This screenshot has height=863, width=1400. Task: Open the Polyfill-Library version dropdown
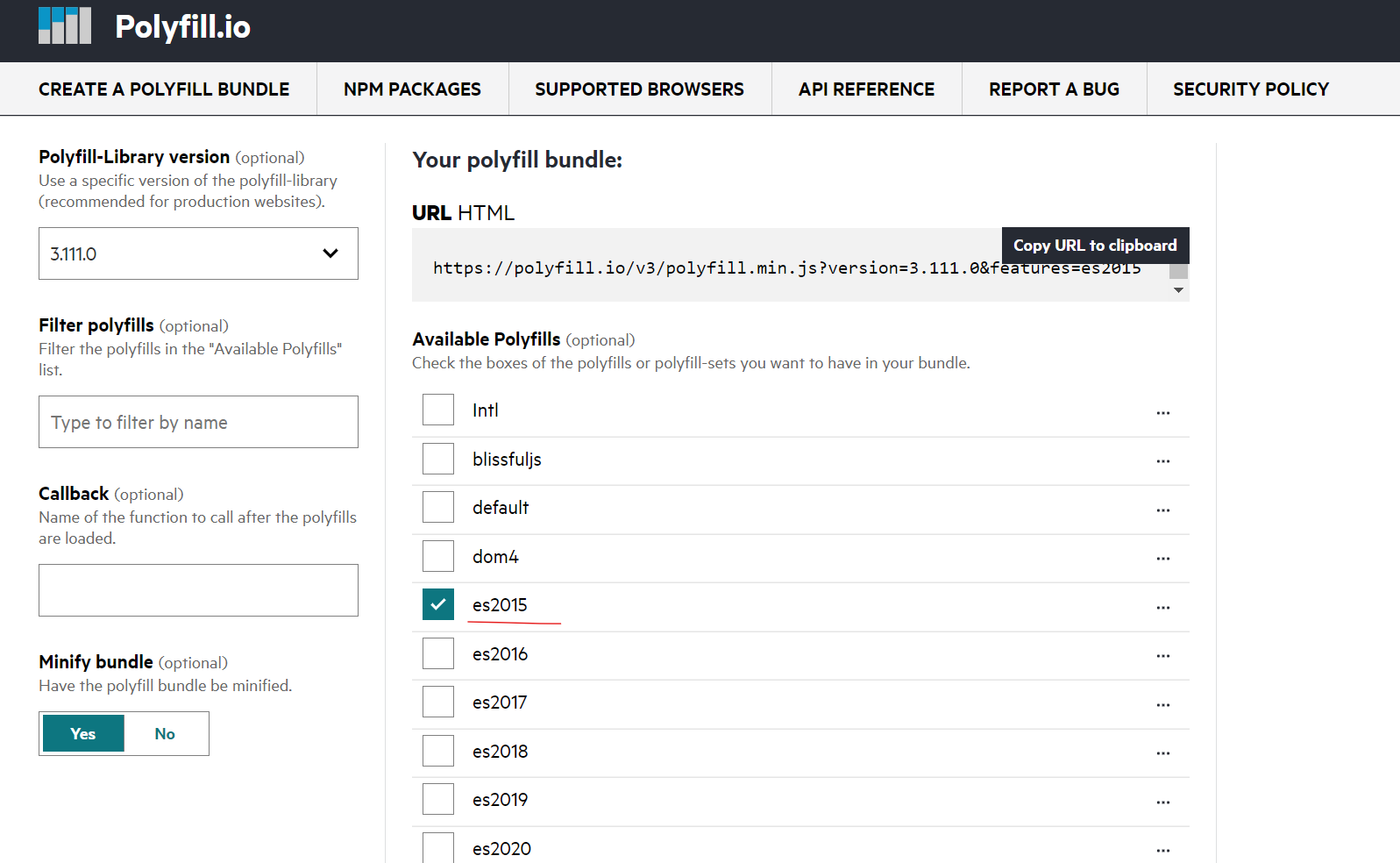198,253
